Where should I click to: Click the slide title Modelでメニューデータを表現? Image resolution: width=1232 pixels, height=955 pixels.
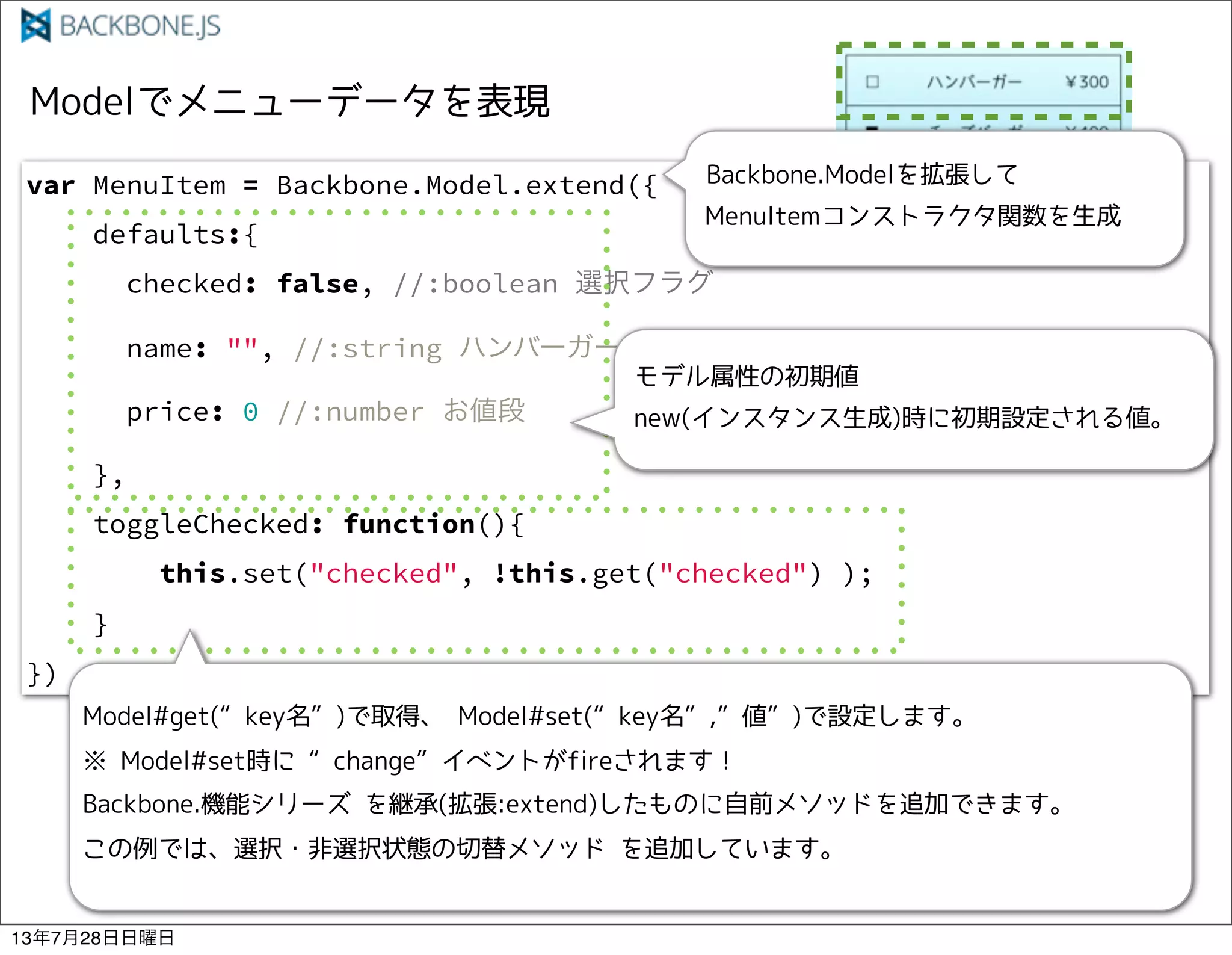(290, 101)
